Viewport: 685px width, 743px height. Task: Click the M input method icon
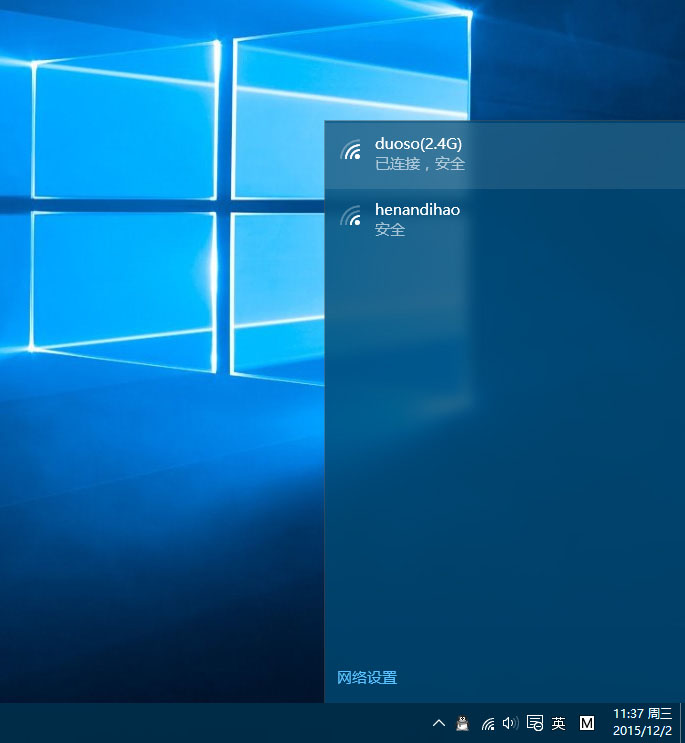tap(587, 723)
